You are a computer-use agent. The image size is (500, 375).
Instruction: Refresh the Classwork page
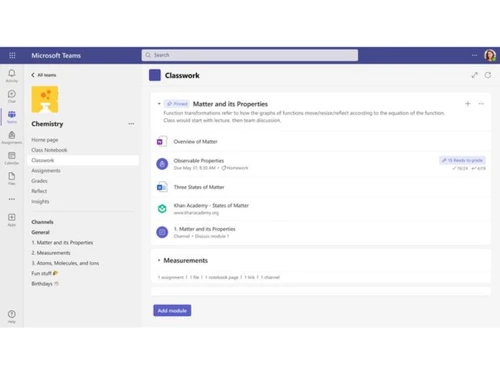488,75
